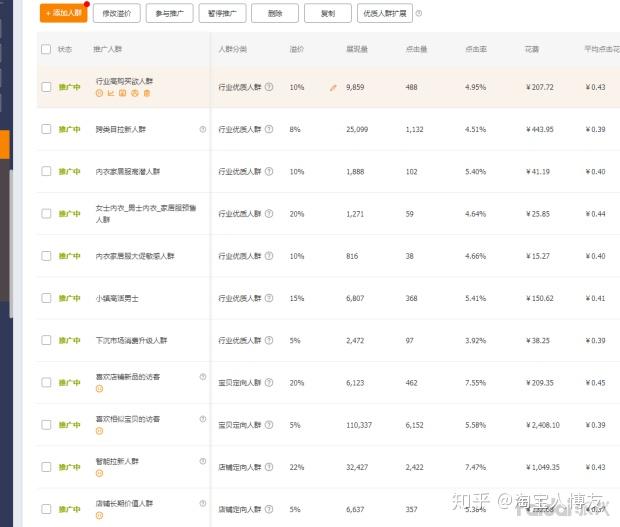Click the 110,337 impressions value
620x527 pixels.
coord(359,425)
